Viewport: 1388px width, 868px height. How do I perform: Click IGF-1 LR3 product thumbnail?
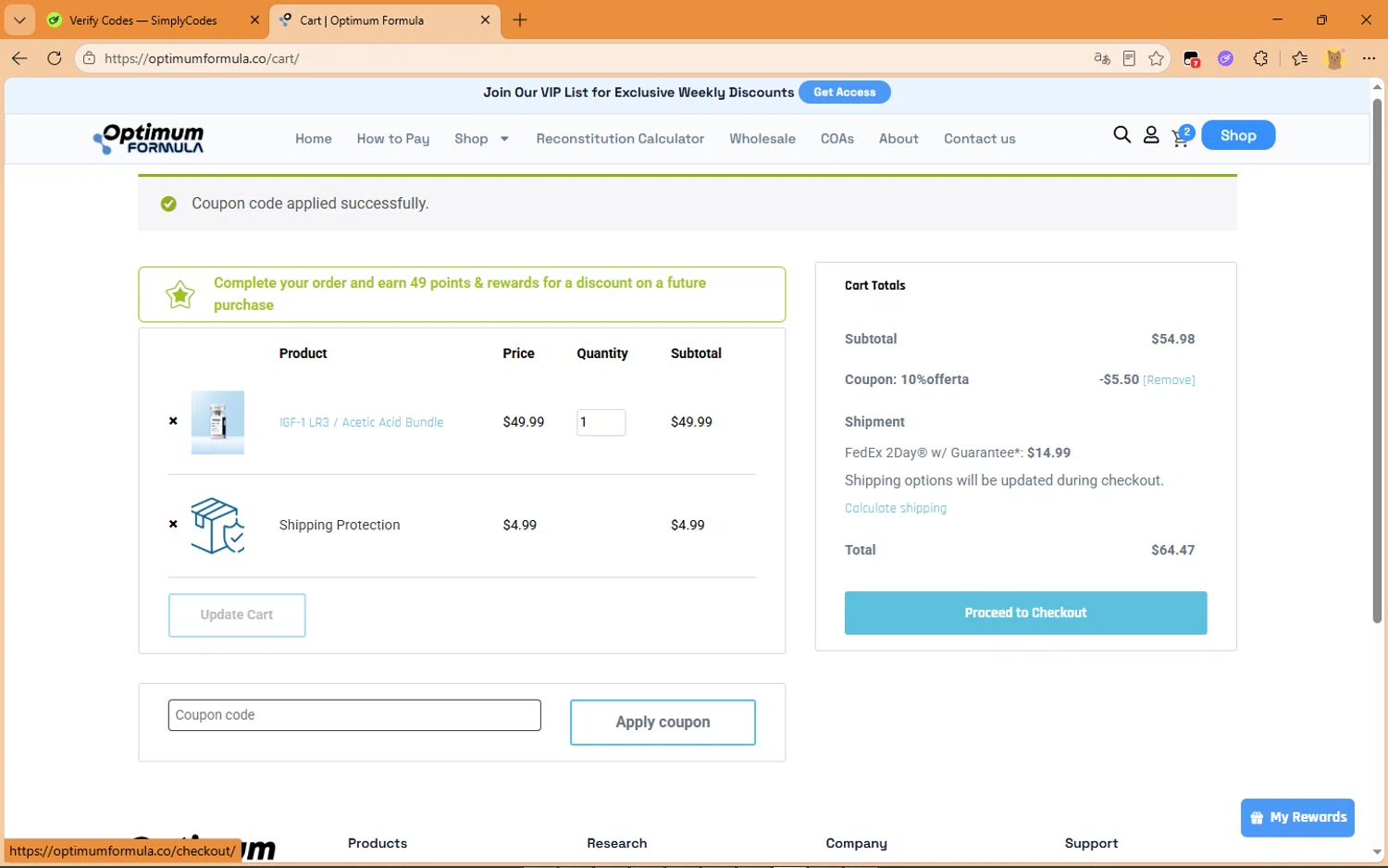tap(217, 422)
